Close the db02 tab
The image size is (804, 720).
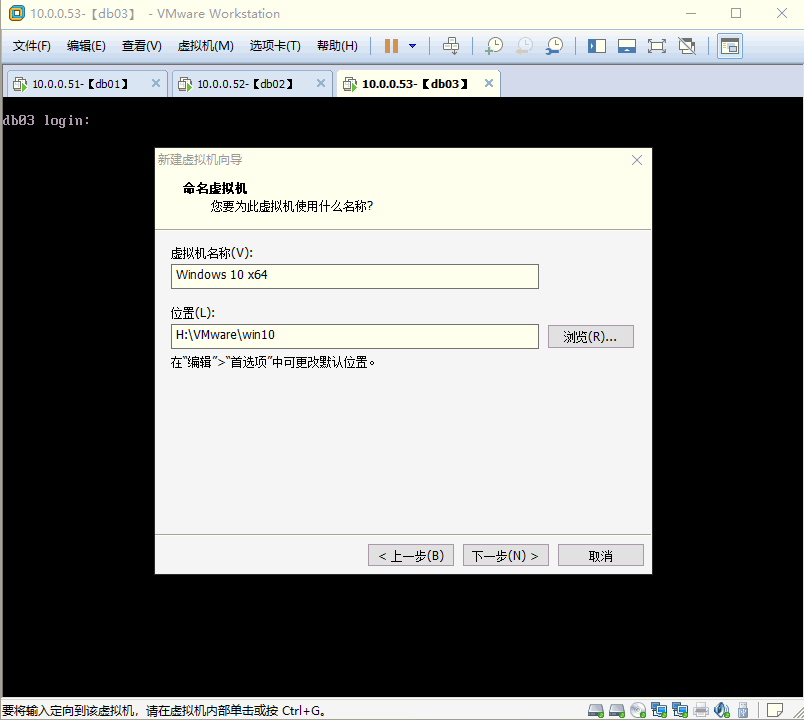click(x=321, y=83)
